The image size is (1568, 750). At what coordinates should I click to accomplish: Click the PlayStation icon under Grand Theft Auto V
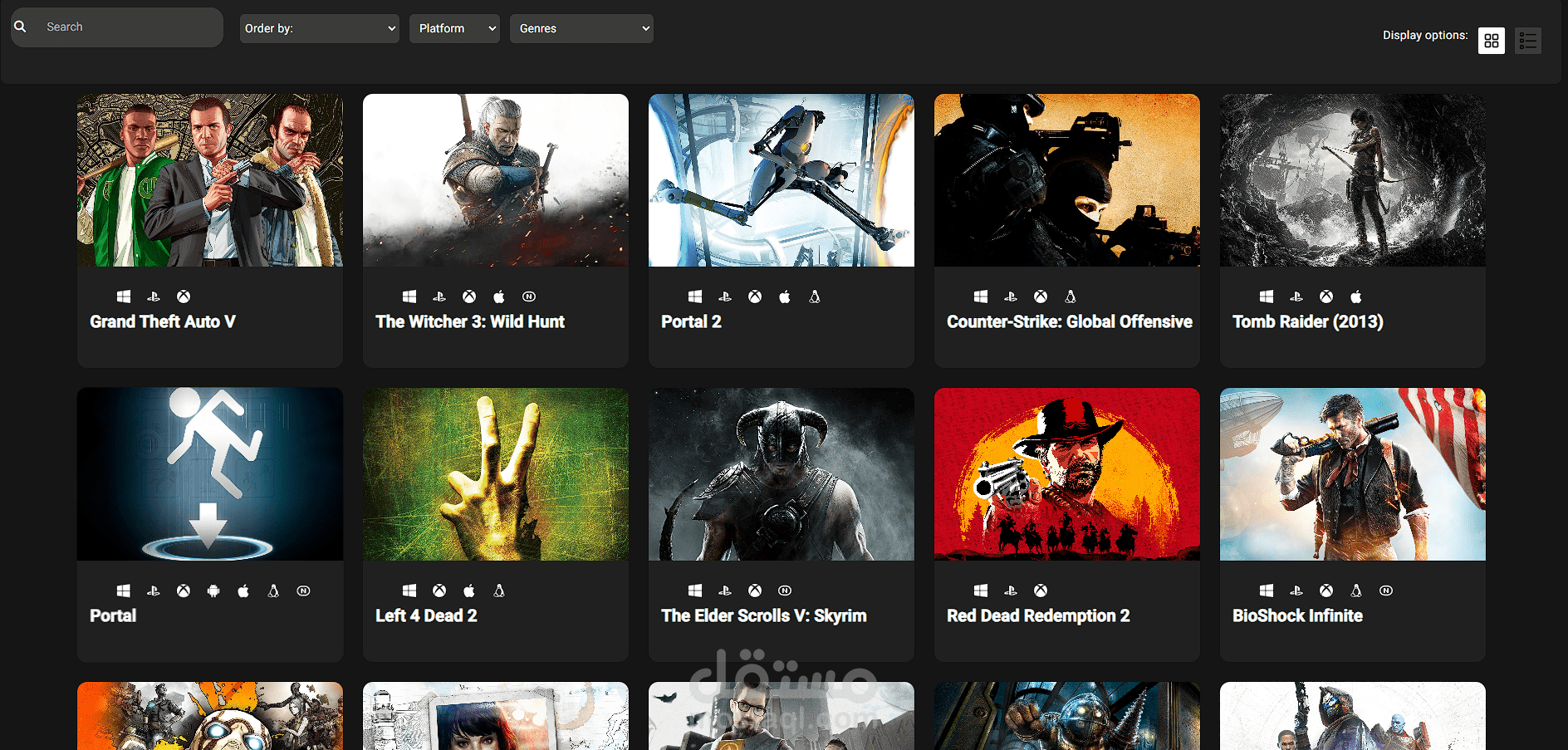click(154, 297)
